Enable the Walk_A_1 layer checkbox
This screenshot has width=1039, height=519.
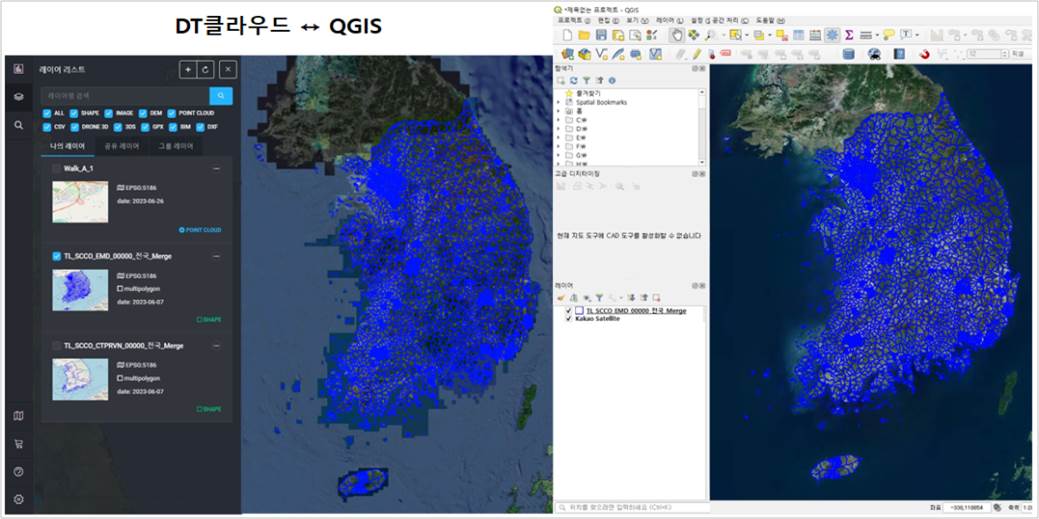pyautogui.click(x=57, y=169)
